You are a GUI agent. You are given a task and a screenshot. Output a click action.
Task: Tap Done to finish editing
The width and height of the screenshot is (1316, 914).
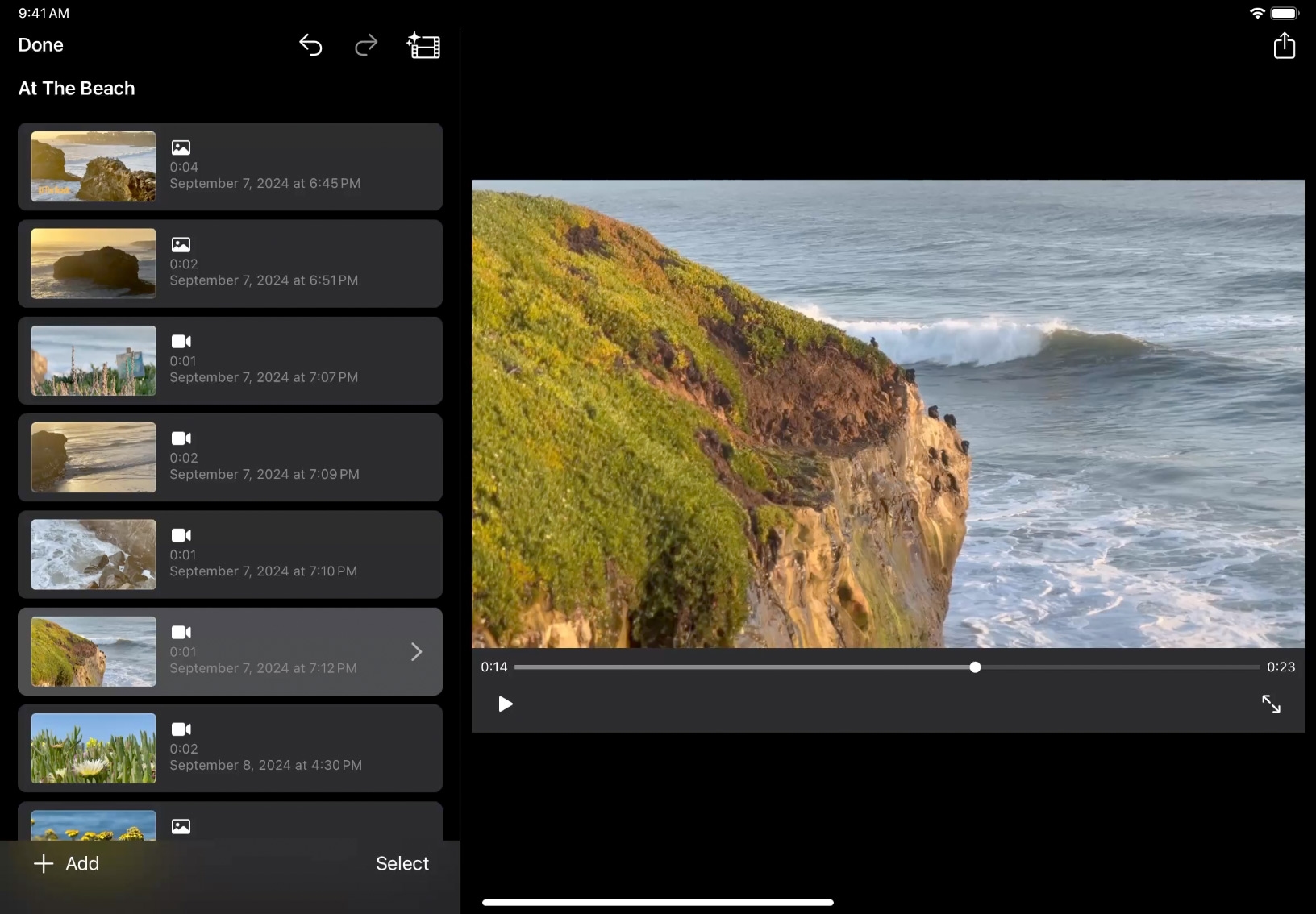(41, 45)
